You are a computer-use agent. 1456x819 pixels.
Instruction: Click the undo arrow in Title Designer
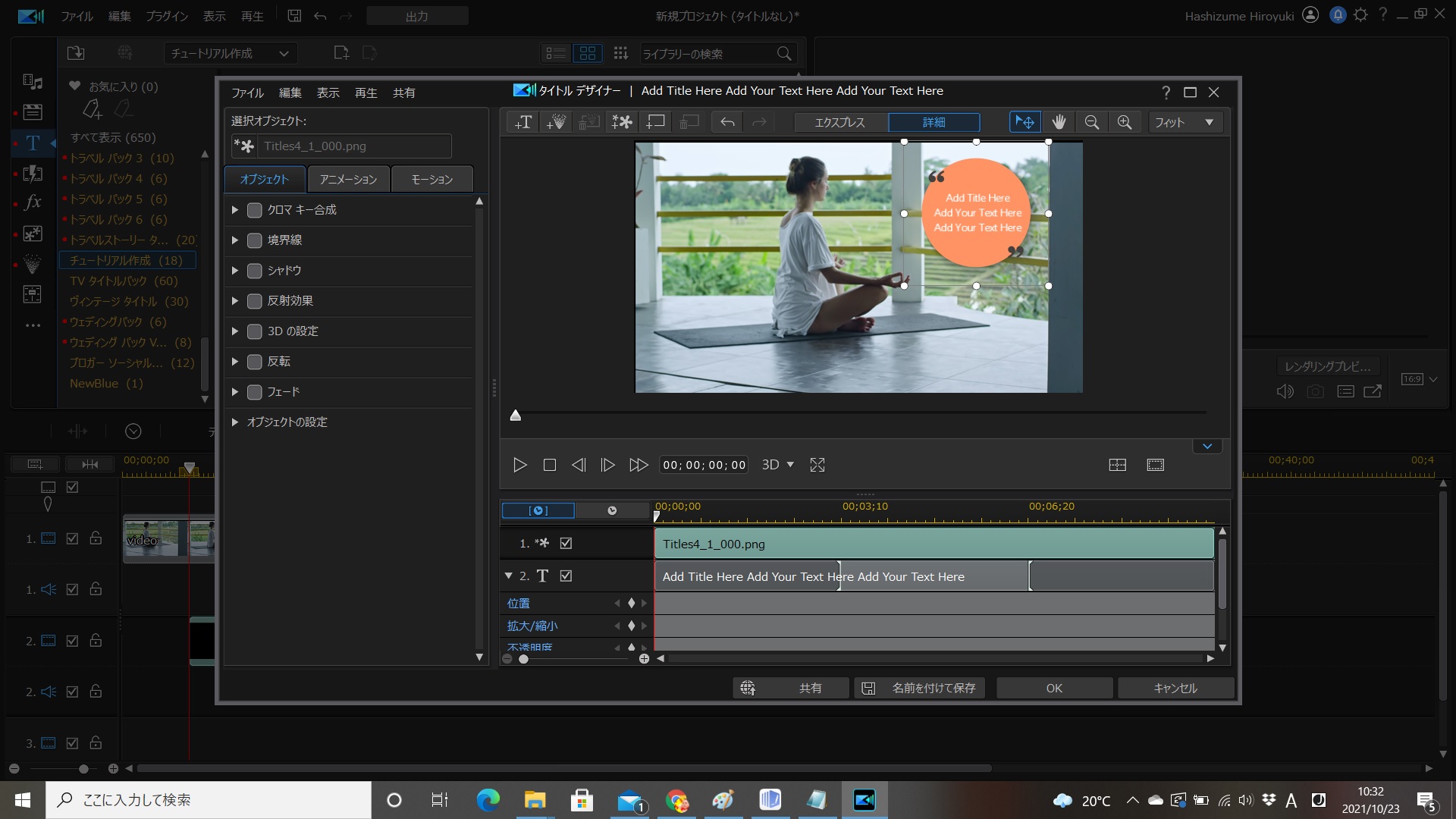coord(727,122)
